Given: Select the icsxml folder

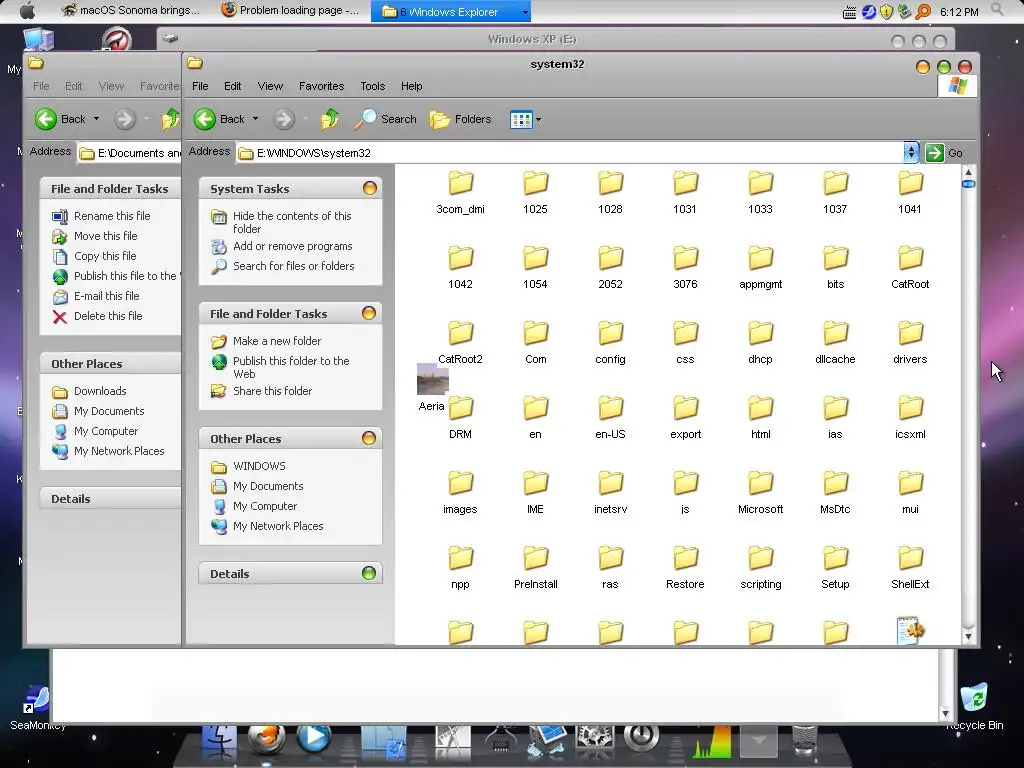Looking at the screenshot, I should [x=910, y=417].
